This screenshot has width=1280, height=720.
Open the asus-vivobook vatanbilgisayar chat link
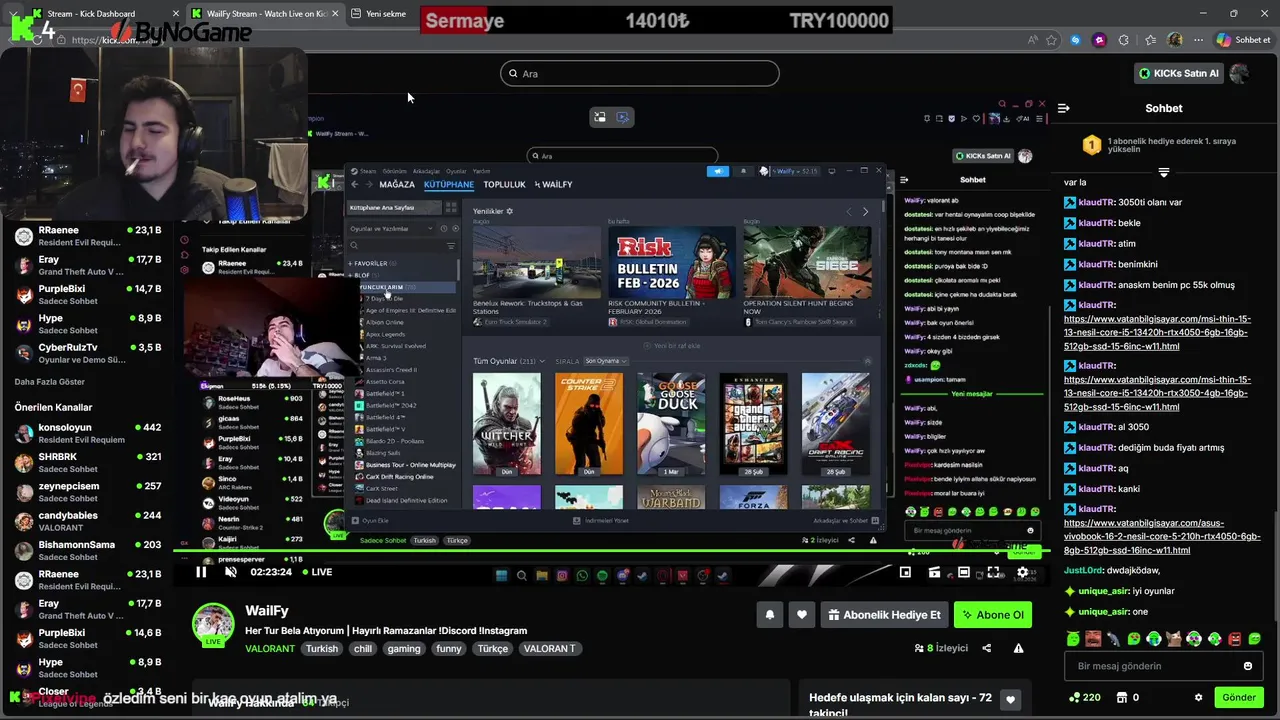coord(1162,536)
